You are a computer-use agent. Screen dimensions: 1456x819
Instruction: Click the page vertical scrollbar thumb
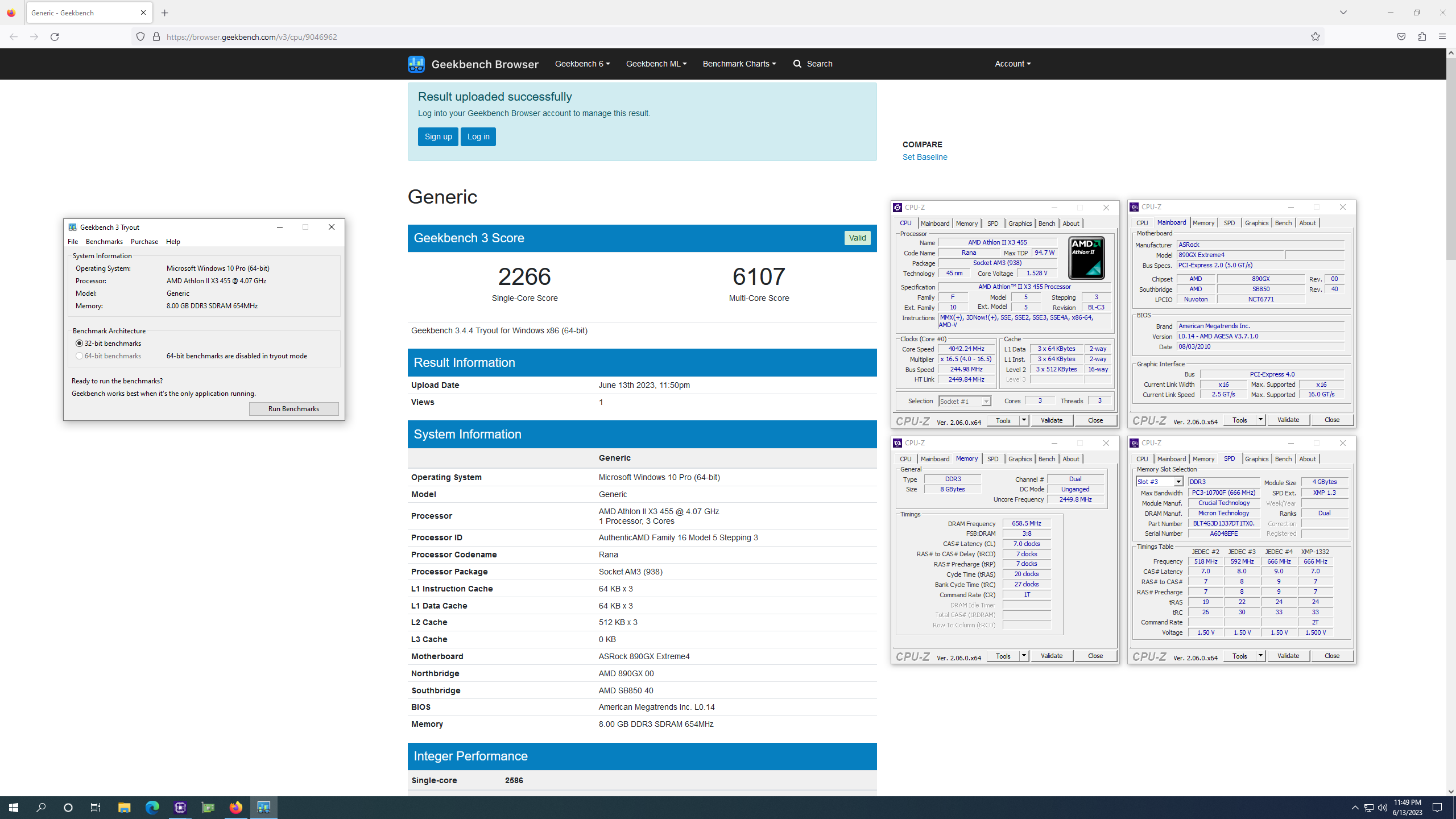coord(1451,159)
